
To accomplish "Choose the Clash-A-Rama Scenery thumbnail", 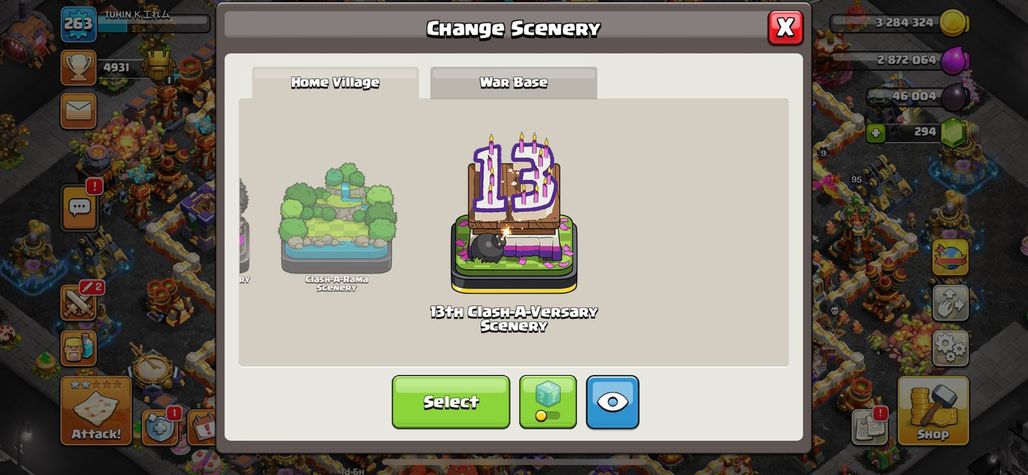I will pos(337,227).
